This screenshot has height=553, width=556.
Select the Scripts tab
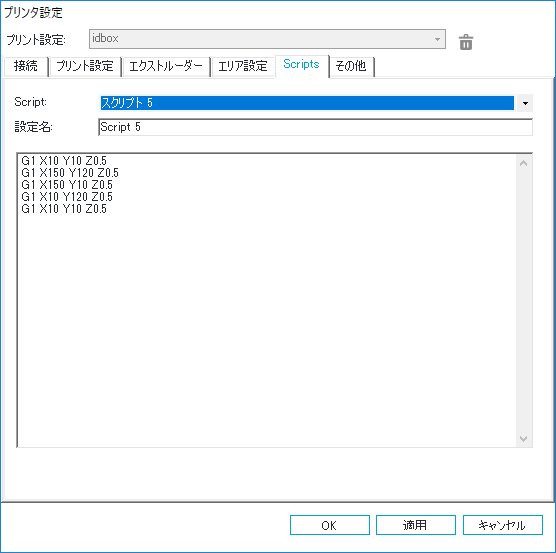coord(301,65)
